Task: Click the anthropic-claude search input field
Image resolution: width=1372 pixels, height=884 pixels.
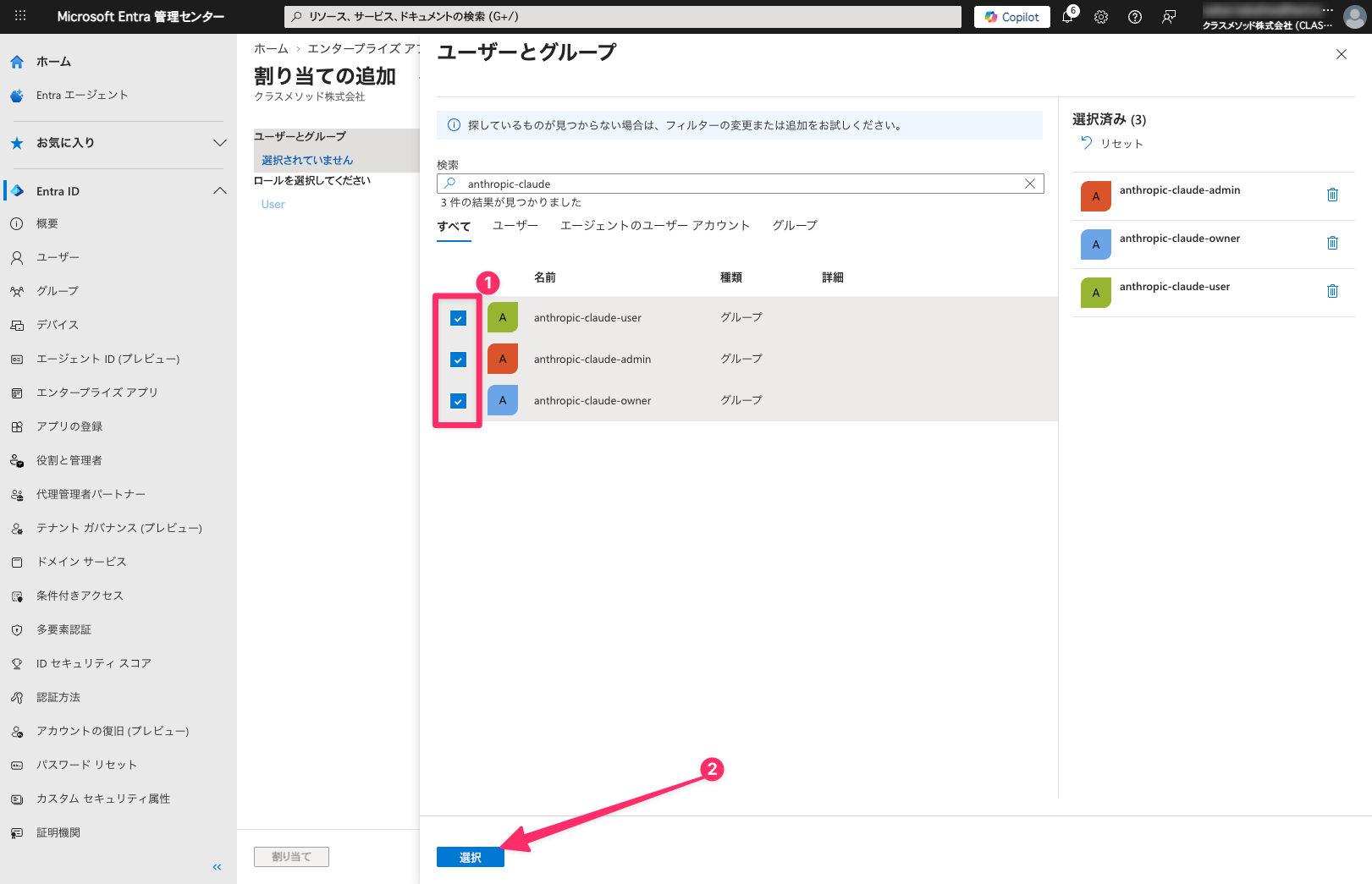Action: click(x=736, y=184)
